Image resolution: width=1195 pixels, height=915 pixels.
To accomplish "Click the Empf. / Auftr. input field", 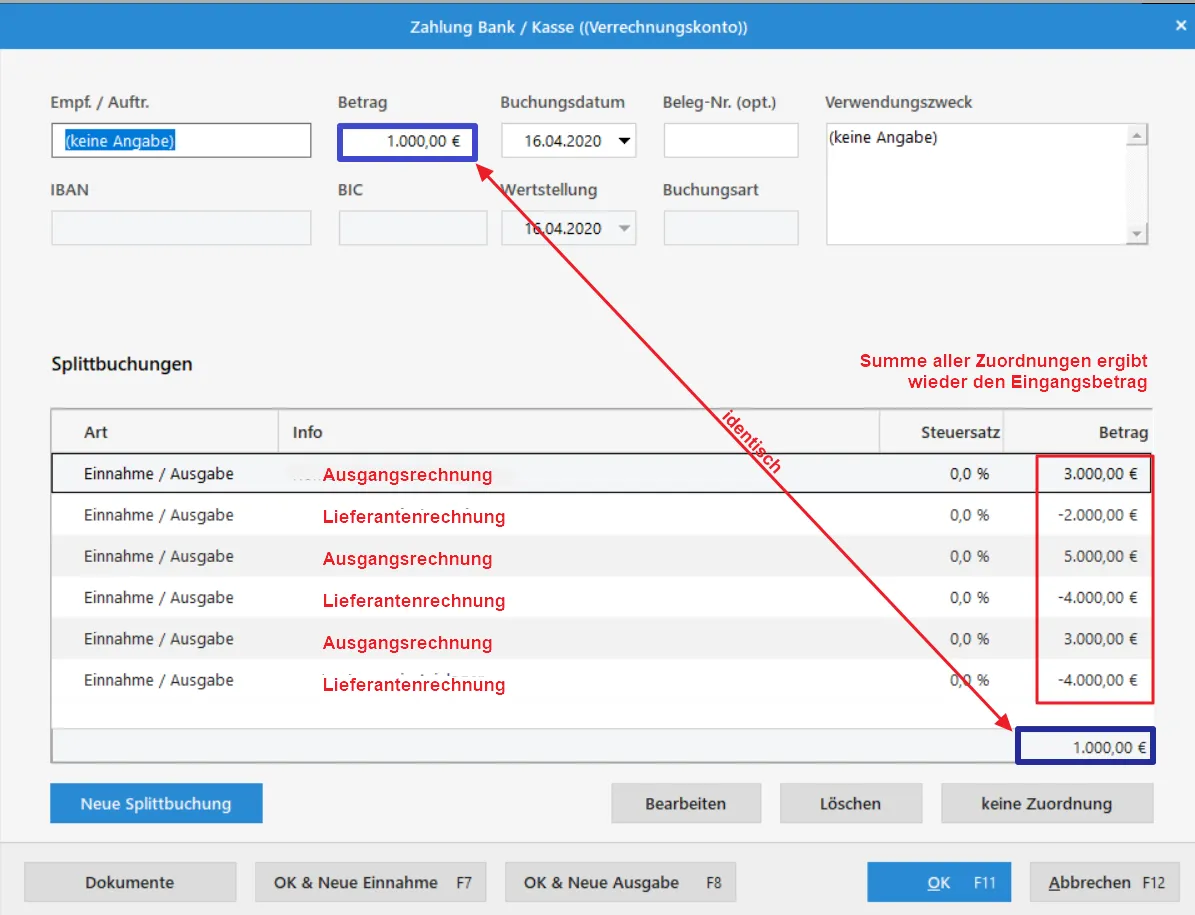I will (181, 141).
